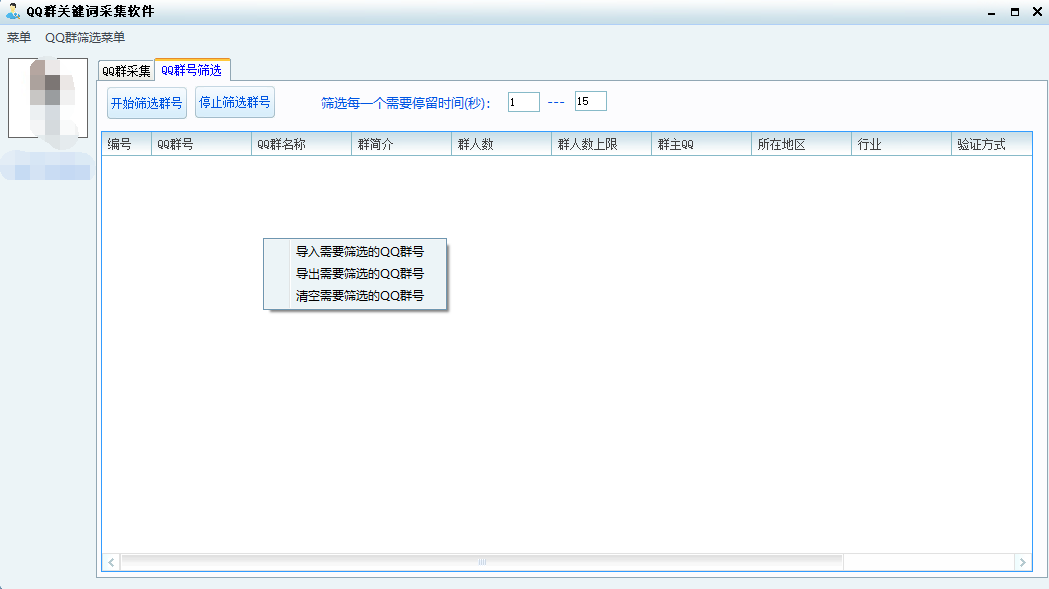Open the QQ群筛选菜单 menu
The height and width of the screenshot is (589, 1049).
[85, 37]
